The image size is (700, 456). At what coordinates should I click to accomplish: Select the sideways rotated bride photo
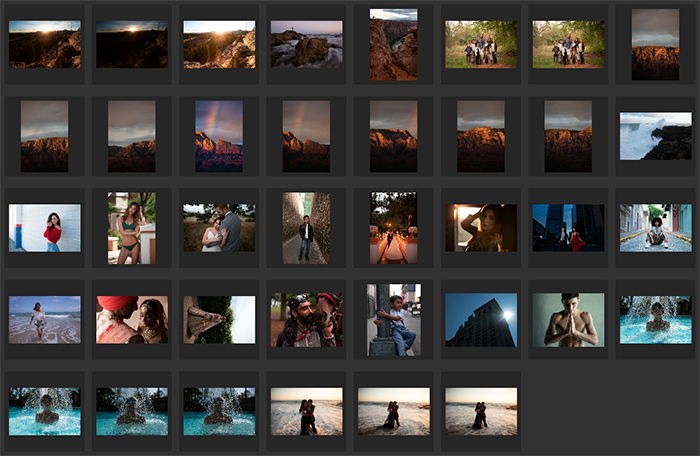click(219, 320)
